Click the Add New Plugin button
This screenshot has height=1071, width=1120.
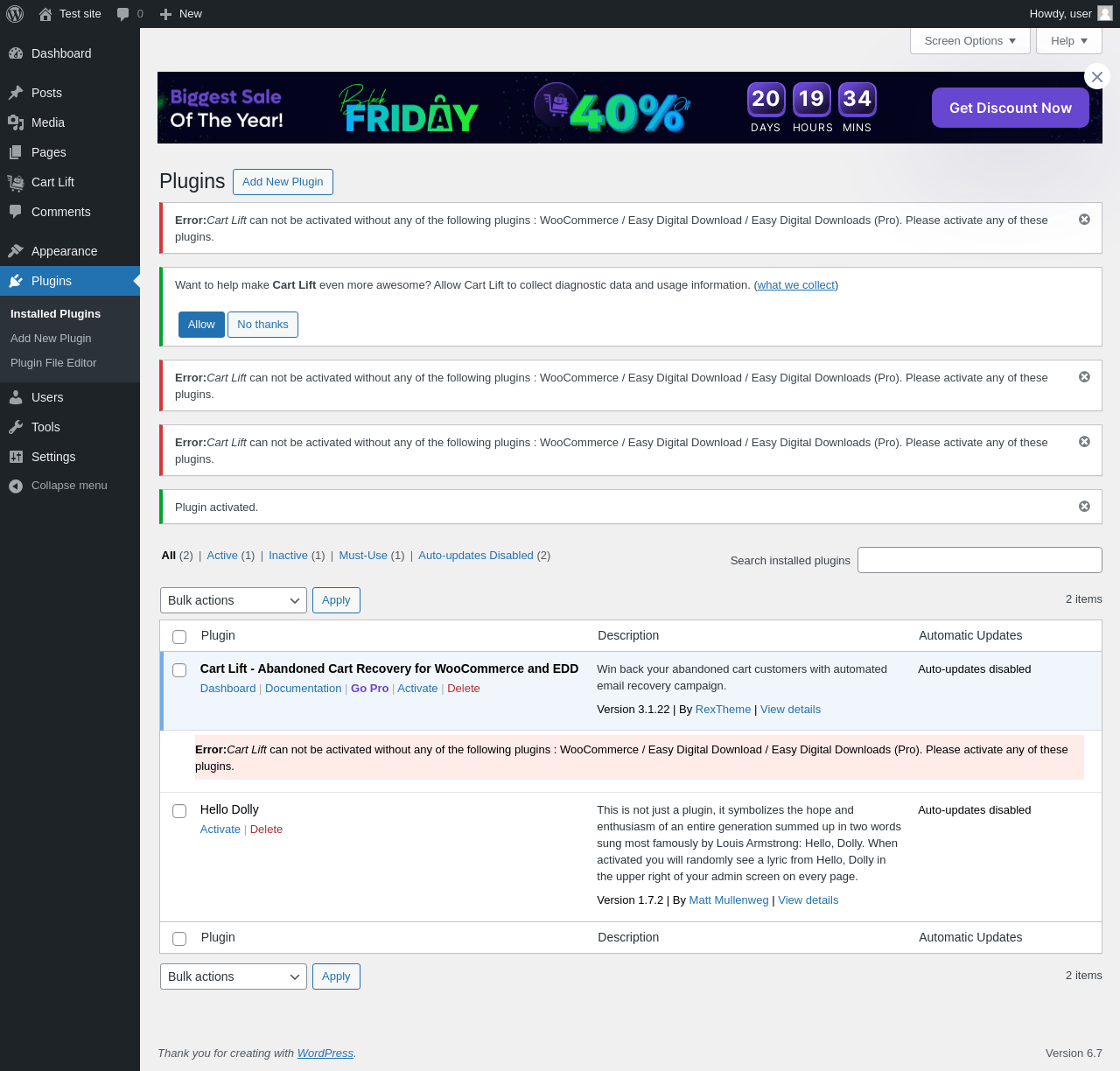tap(283, 182)
